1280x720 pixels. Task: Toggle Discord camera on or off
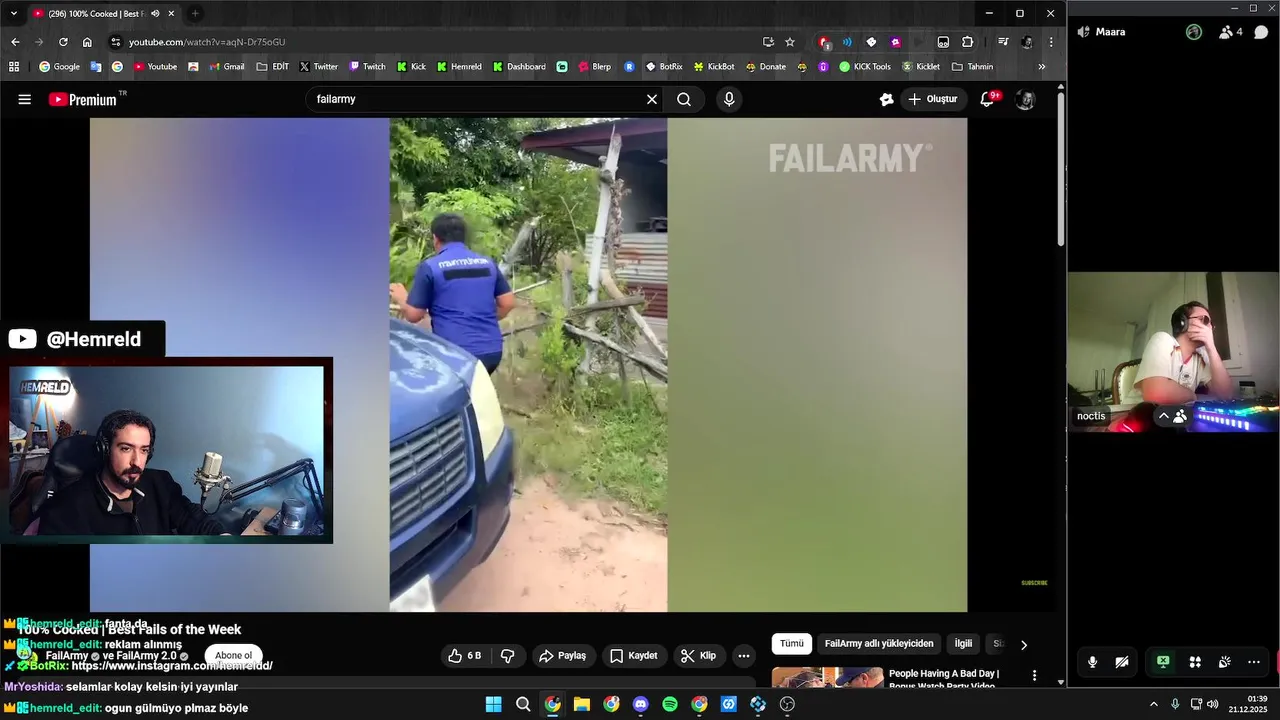[x=1122, y=662]
